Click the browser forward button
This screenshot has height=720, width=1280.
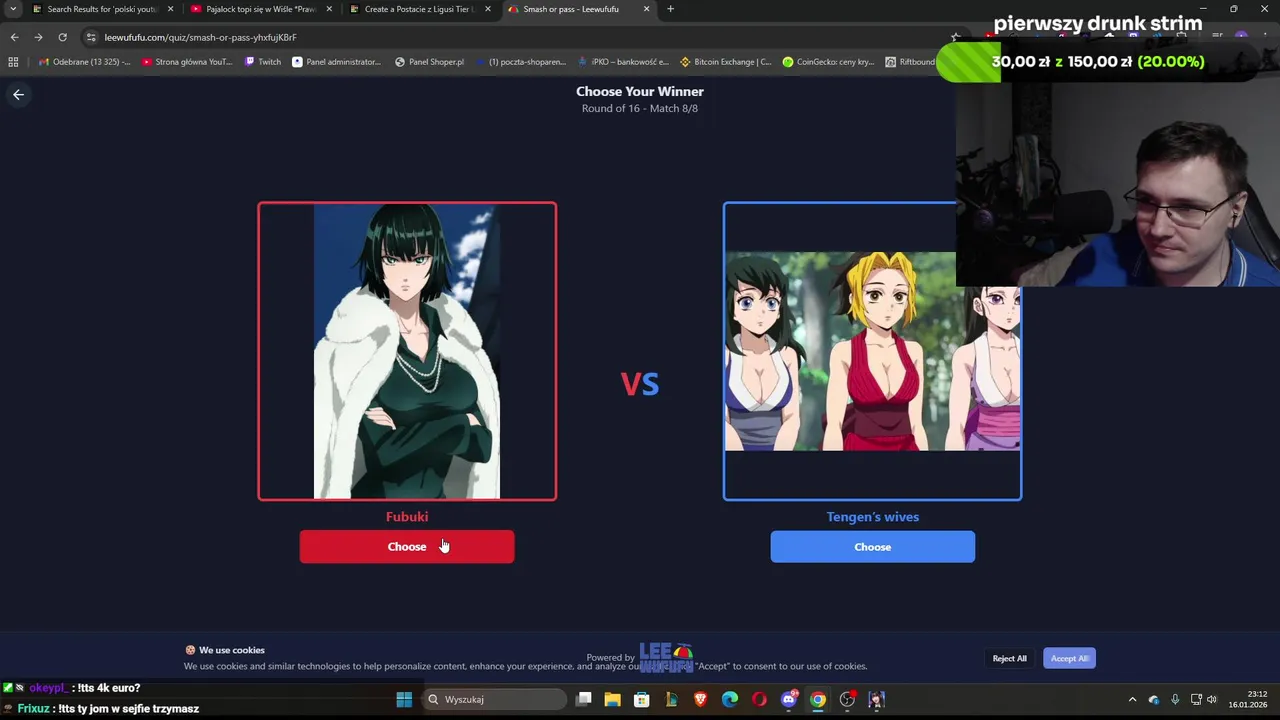pos(38,37)
